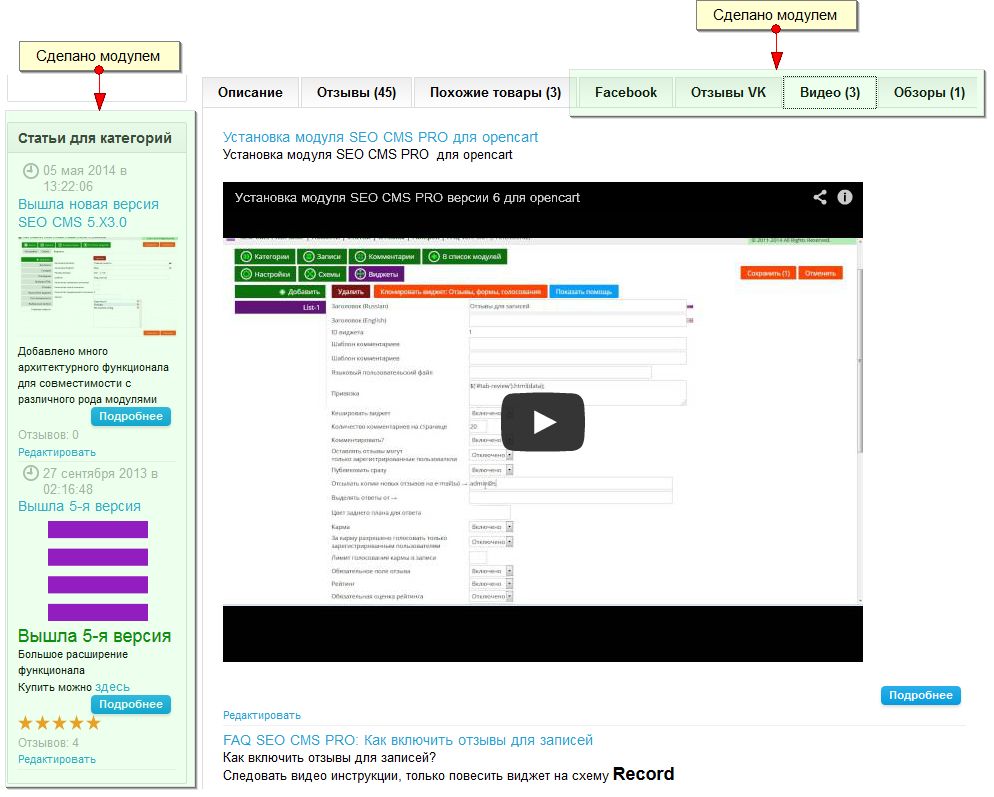
Task: Click the Отзывов: 4 text
Action: pyautogui.click(x=48, y=742)
